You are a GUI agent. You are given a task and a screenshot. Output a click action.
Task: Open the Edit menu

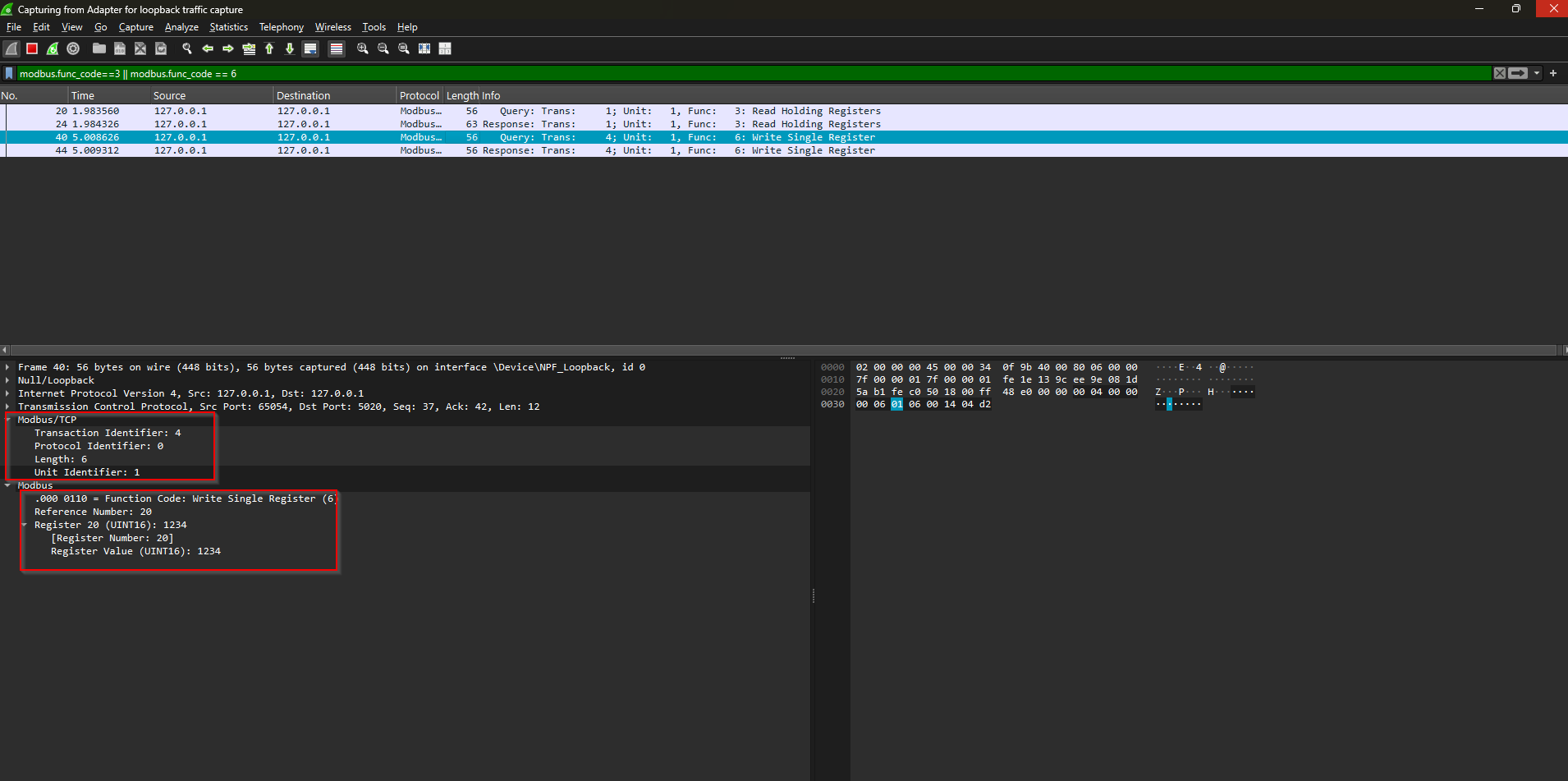point(41,27)
